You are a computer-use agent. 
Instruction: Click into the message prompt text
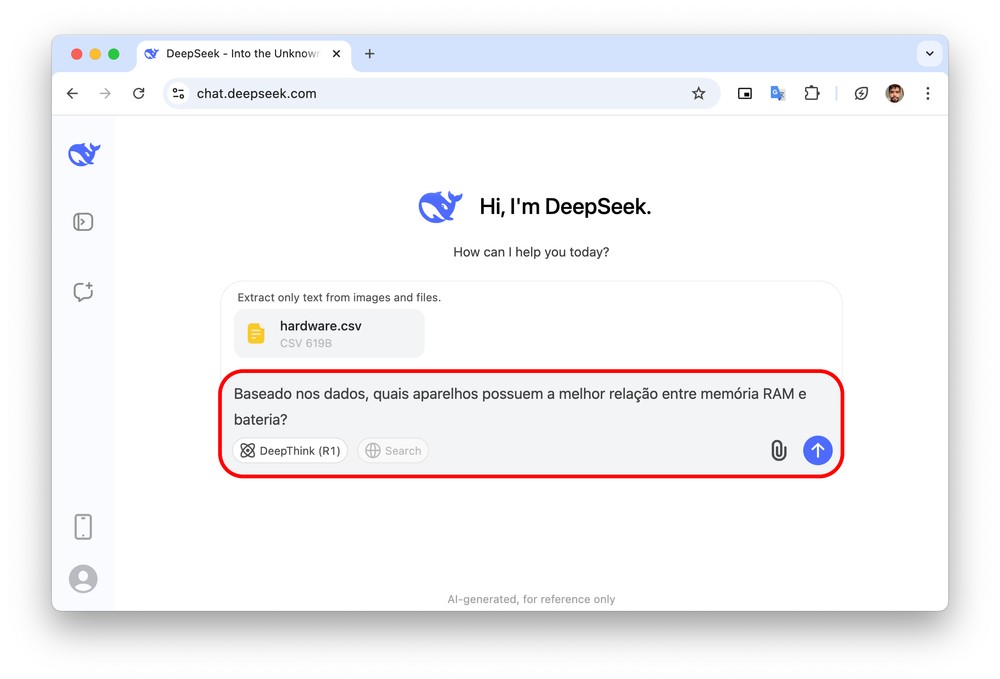click(520, 406)
